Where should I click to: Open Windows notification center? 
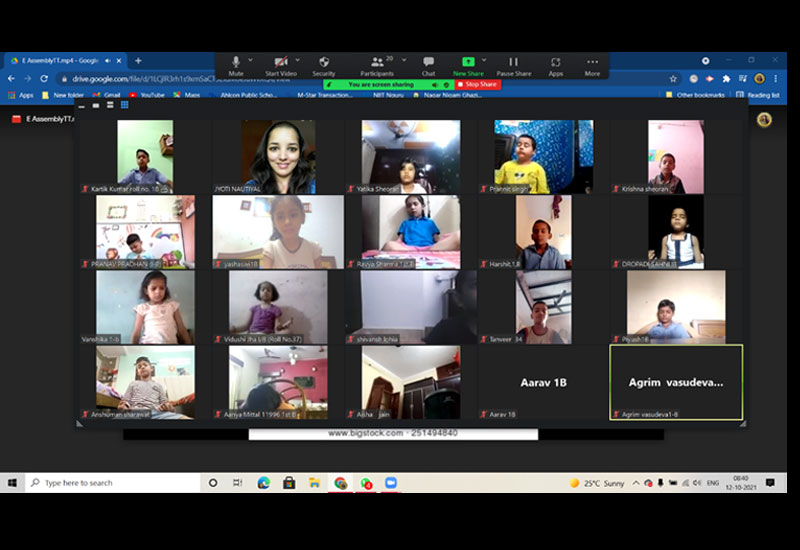point(770,483)
